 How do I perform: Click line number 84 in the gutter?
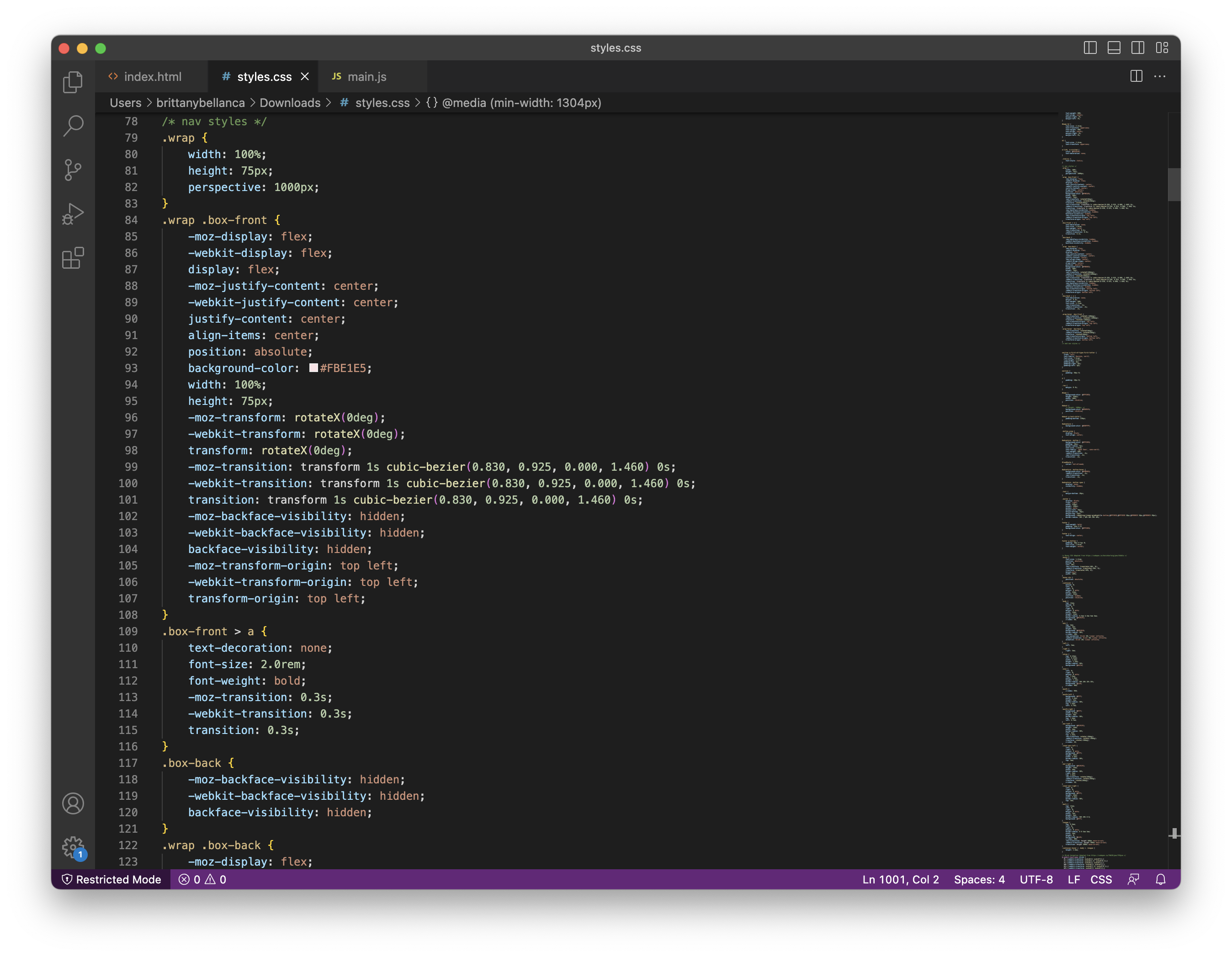[x=131, y=220]
